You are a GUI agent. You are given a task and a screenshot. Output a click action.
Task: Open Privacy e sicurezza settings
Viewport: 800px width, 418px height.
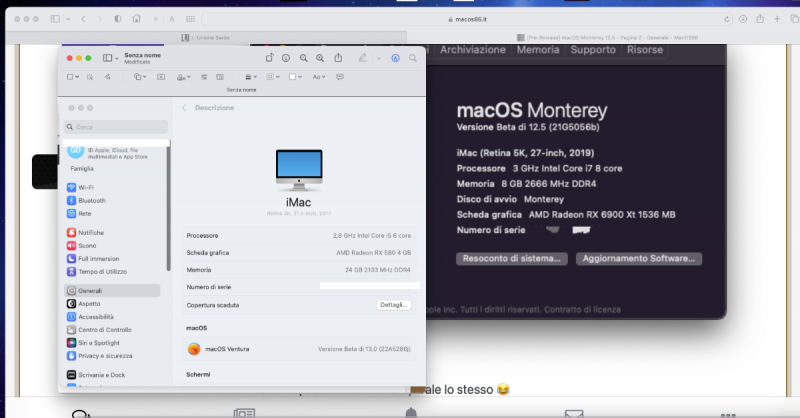[x=99, y=356]
